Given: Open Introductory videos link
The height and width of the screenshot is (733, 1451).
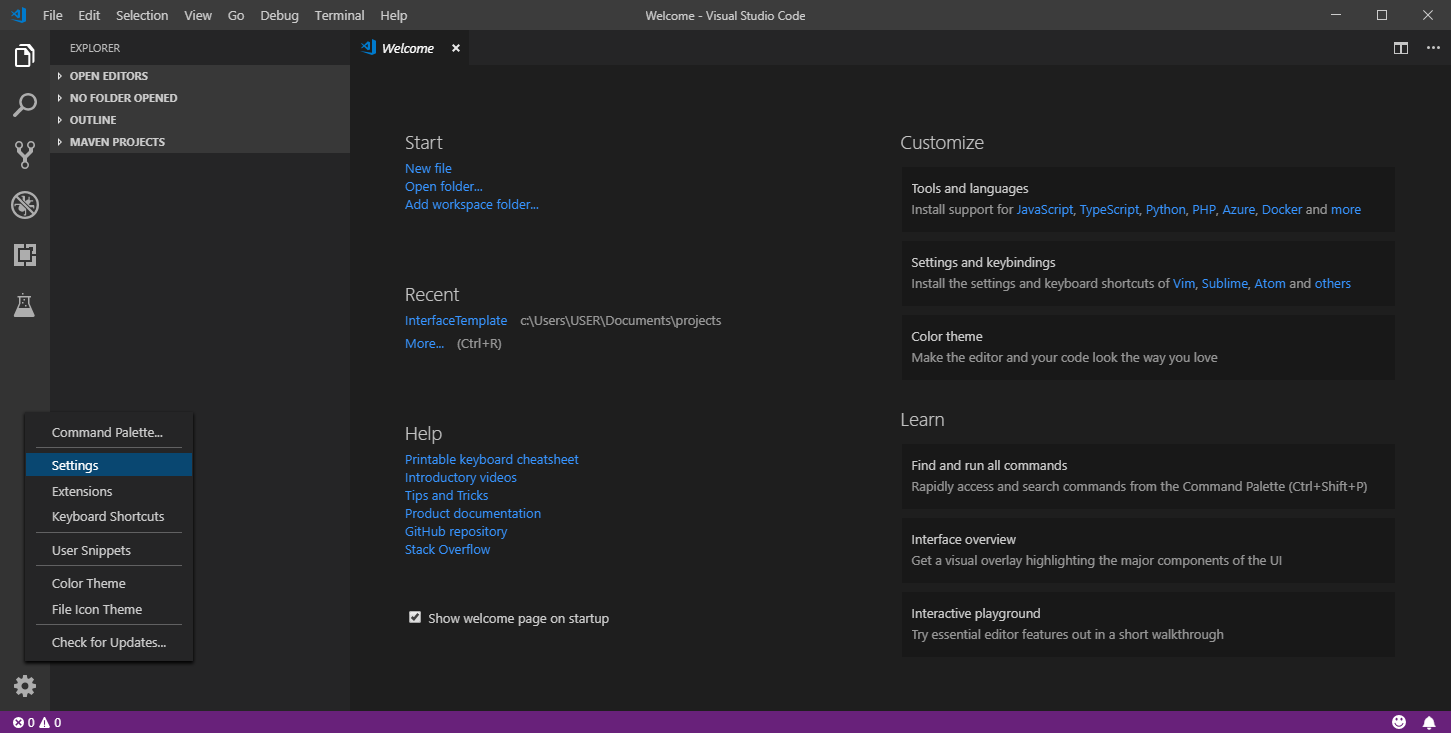Looking at the screenshot, I should (461, 477).
